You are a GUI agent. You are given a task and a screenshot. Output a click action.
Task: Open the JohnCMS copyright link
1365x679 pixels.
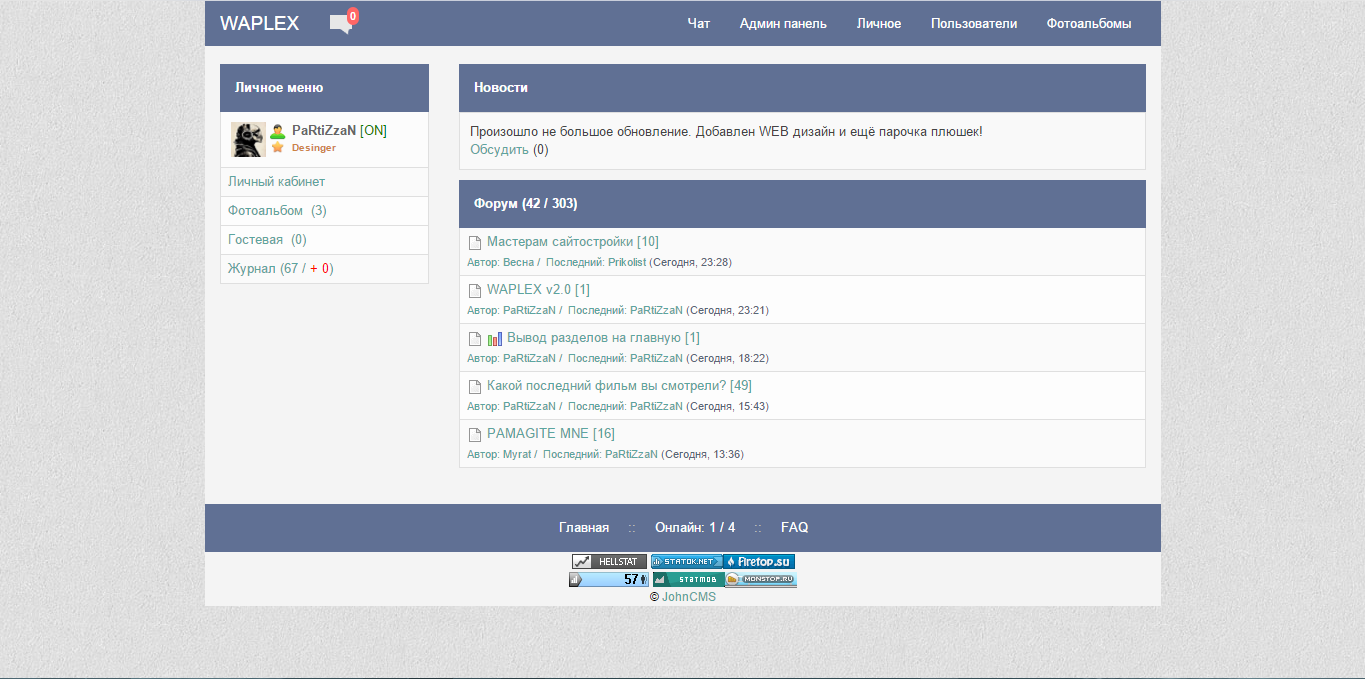click(x=689, y=597)
